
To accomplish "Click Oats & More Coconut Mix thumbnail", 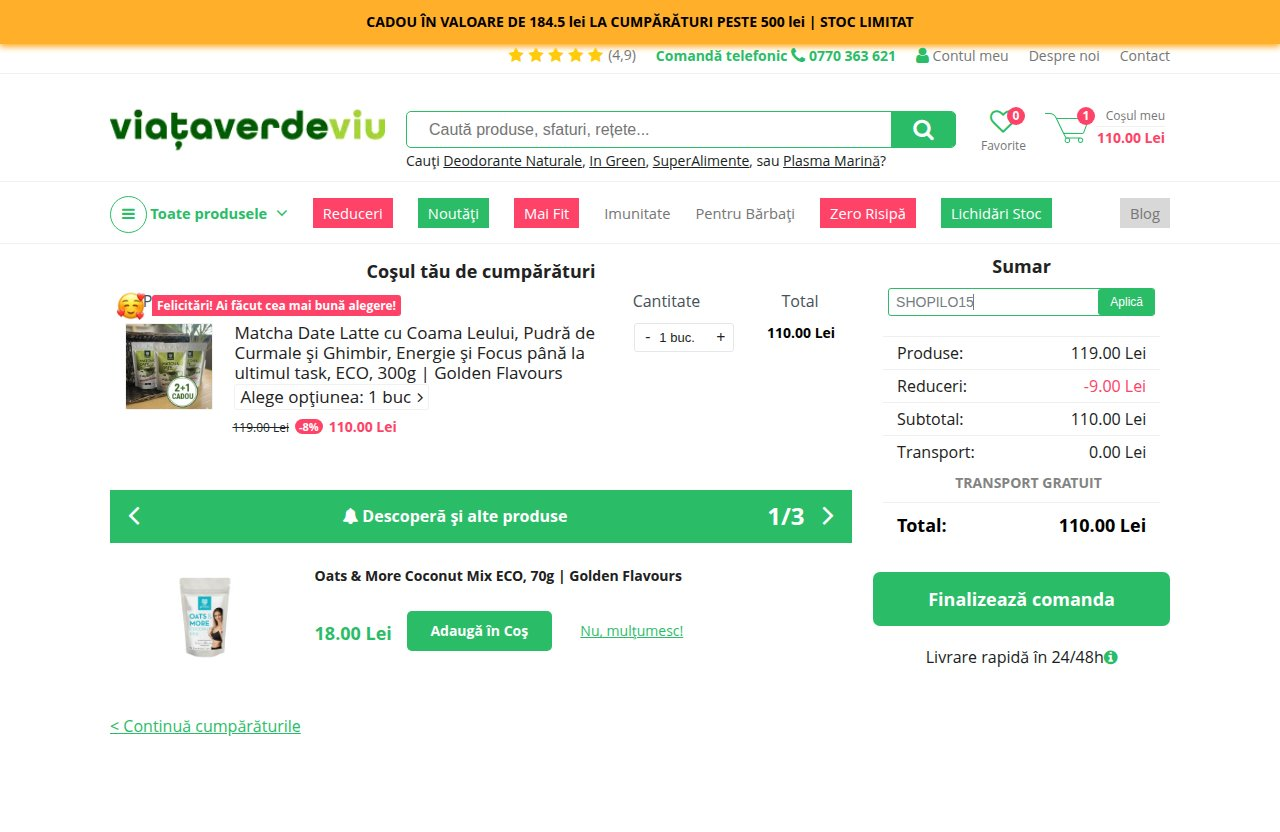I will click(206, 616).
